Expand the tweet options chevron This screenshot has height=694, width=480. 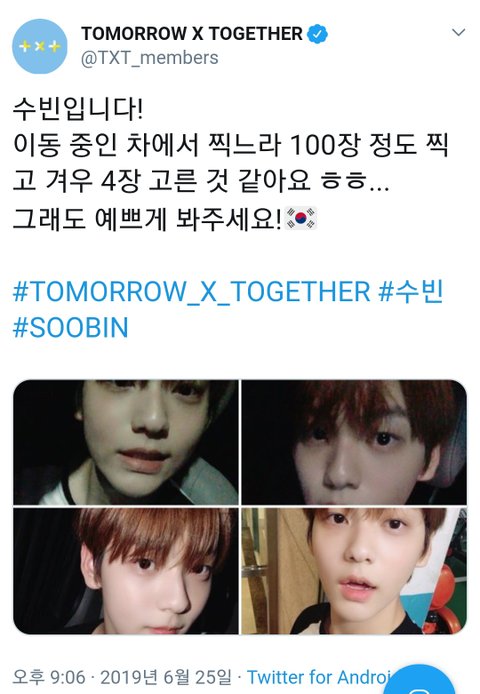point(458,32)
